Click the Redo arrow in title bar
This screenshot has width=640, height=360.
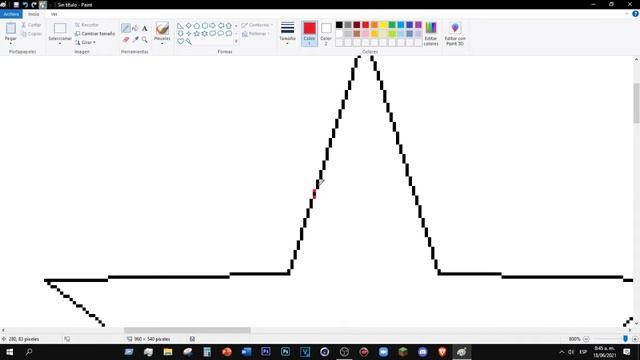pos(34,4)
